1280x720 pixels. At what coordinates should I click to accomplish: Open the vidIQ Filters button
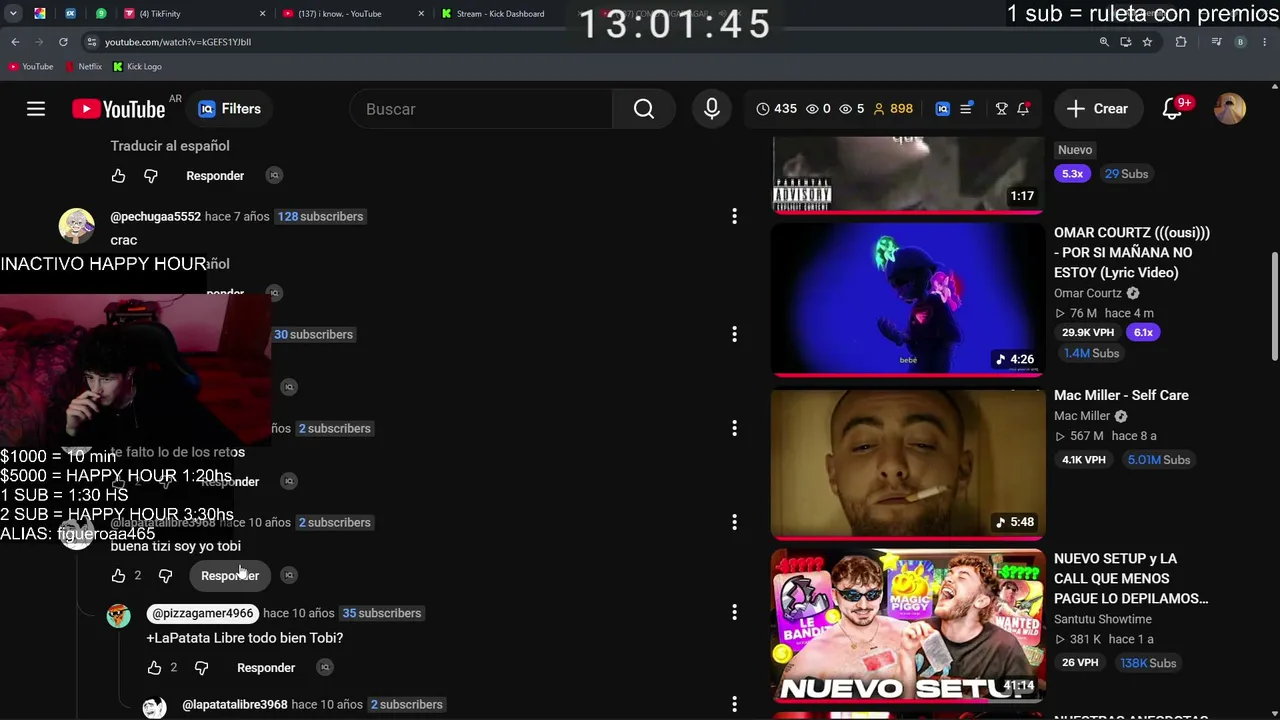(x=230, y=109)
